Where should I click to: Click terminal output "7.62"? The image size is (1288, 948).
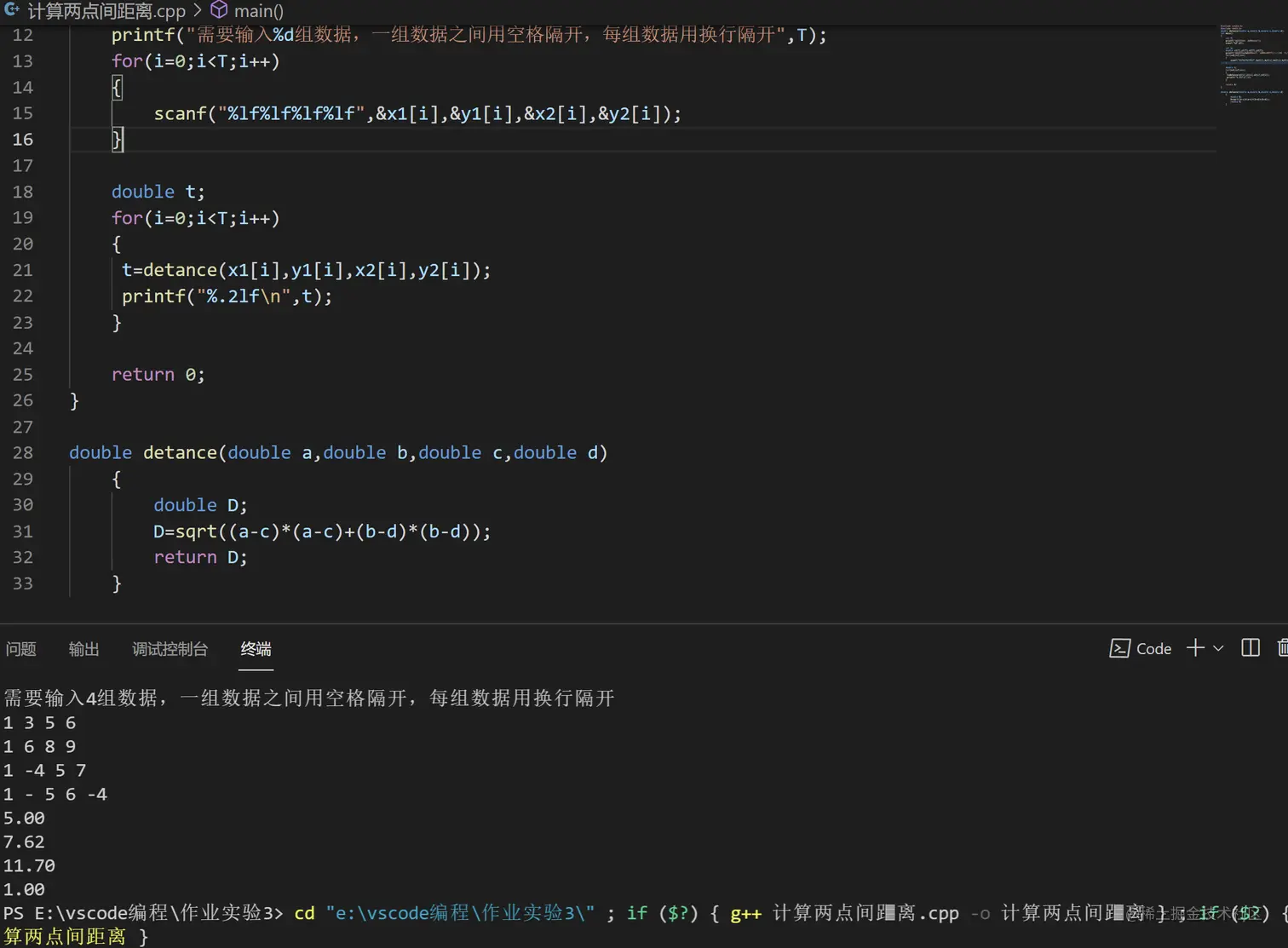pyautogui.click(x=24, y=842)
